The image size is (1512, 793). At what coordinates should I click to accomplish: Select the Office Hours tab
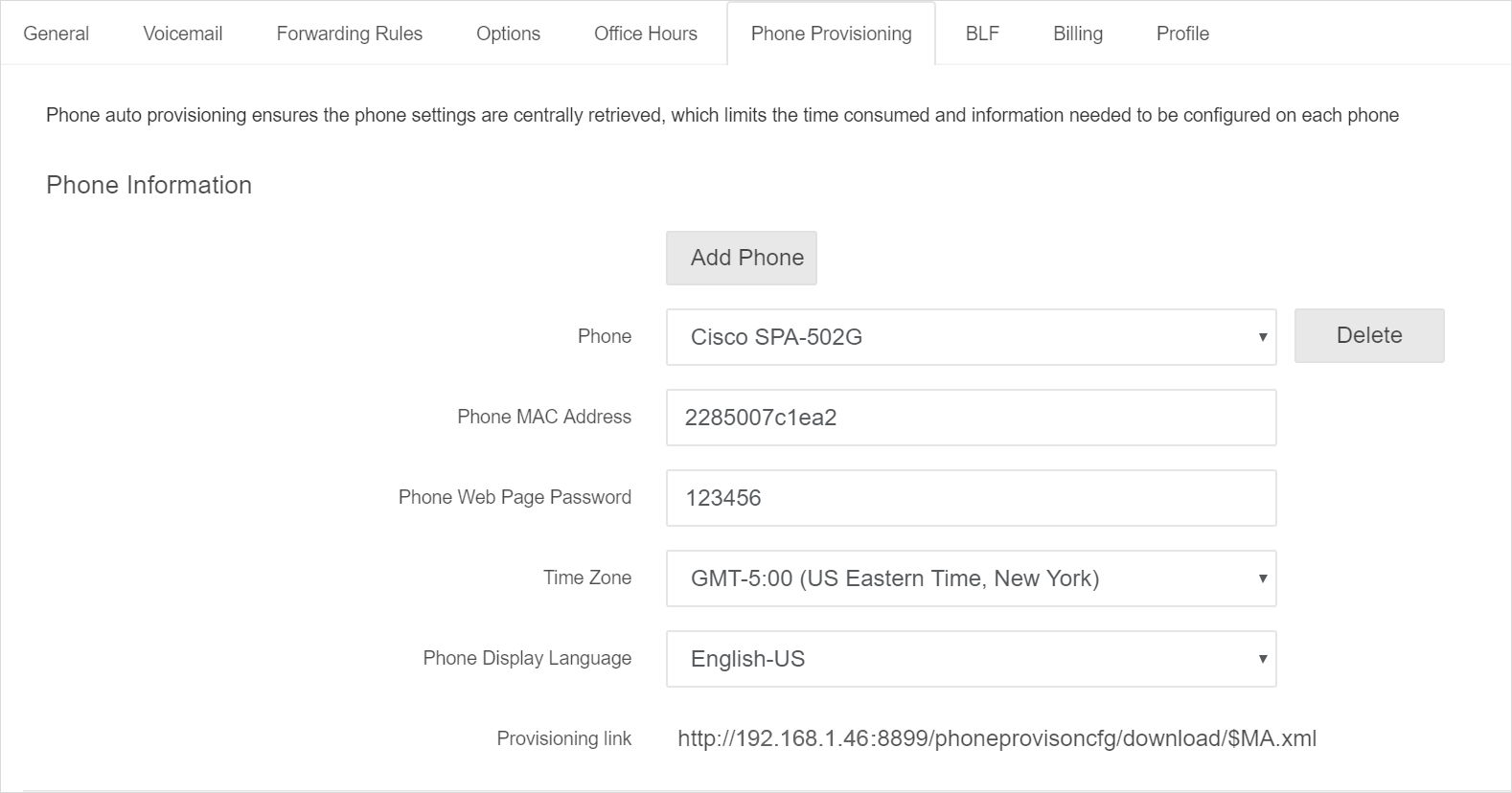point(645,34)
